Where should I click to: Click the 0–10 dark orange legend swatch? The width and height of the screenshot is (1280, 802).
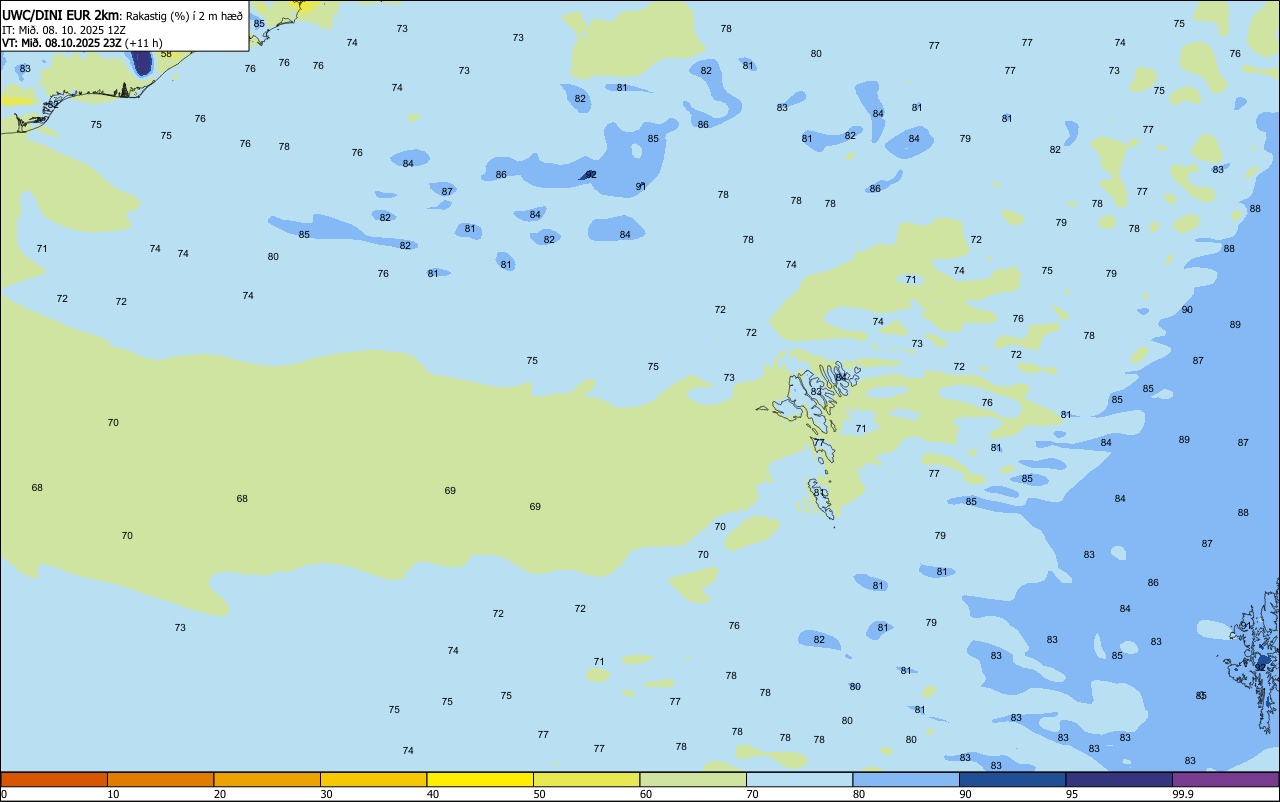pos(54,779)
